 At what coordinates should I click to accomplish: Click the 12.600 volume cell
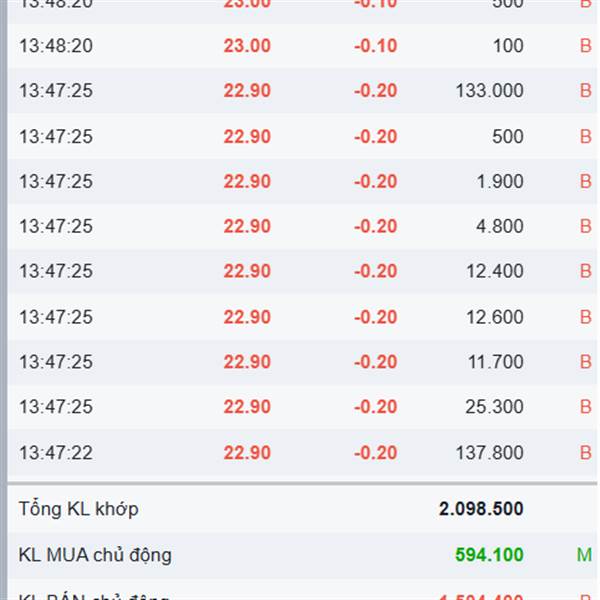[494, 317]
